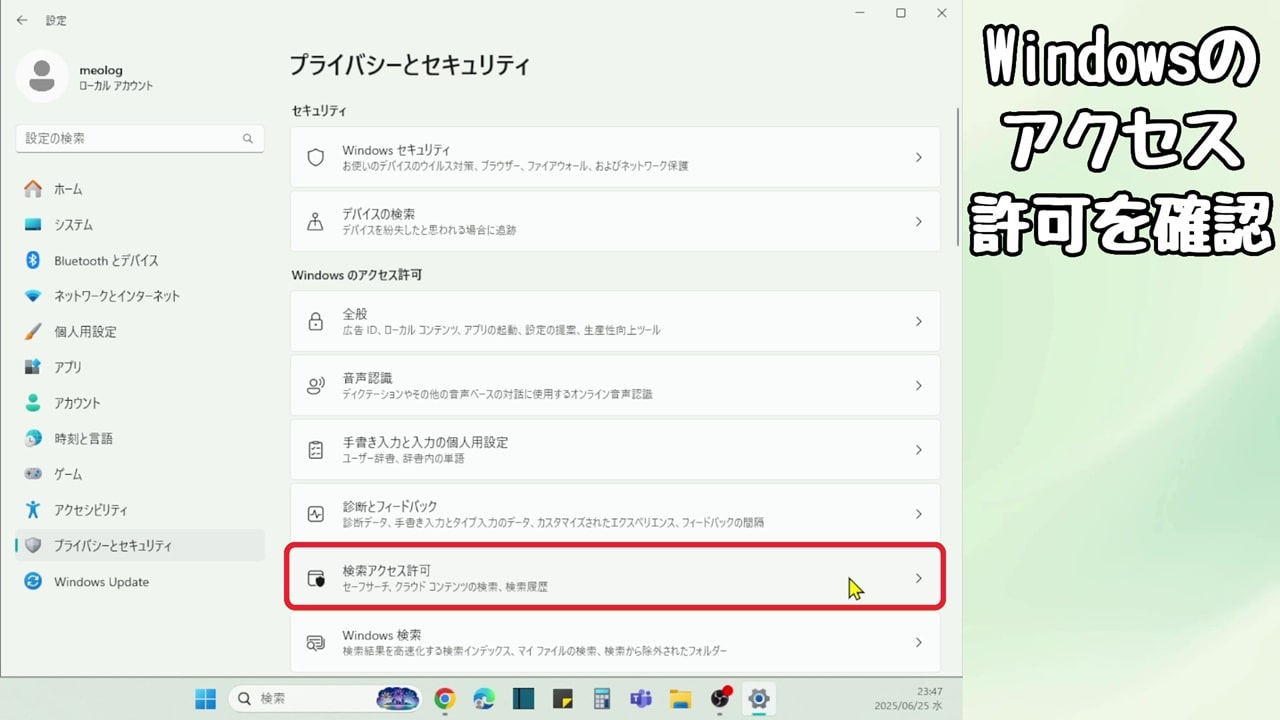
Task: Open Sticky Notes from the taskbar
Action: (563, 698)
